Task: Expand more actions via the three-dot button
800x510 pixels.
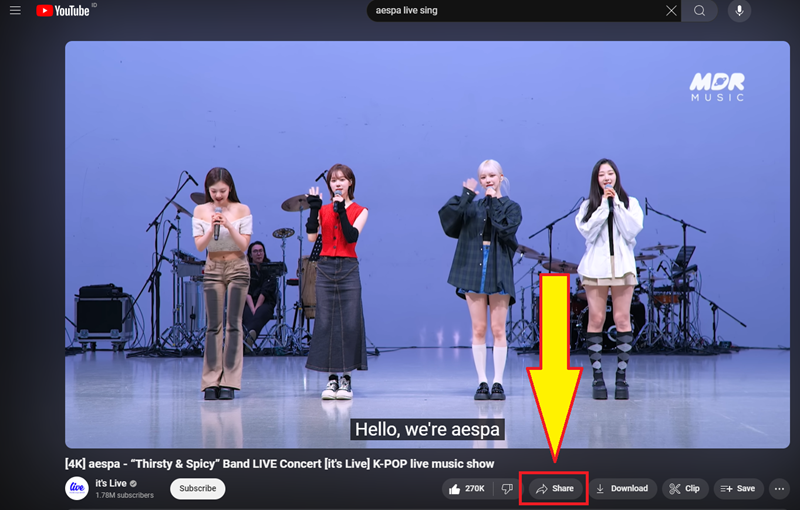Action: point(780,489)
